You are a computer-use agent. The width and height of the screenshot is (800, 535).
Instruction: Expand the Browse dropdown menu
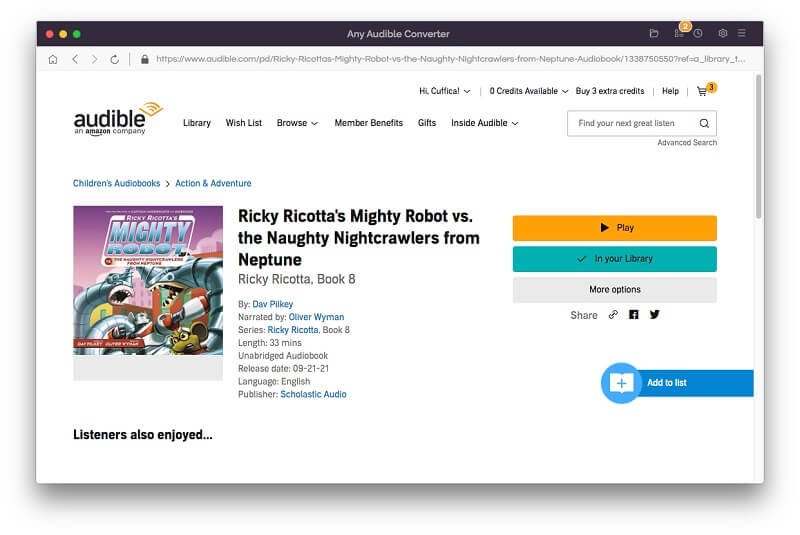[297, 123]
